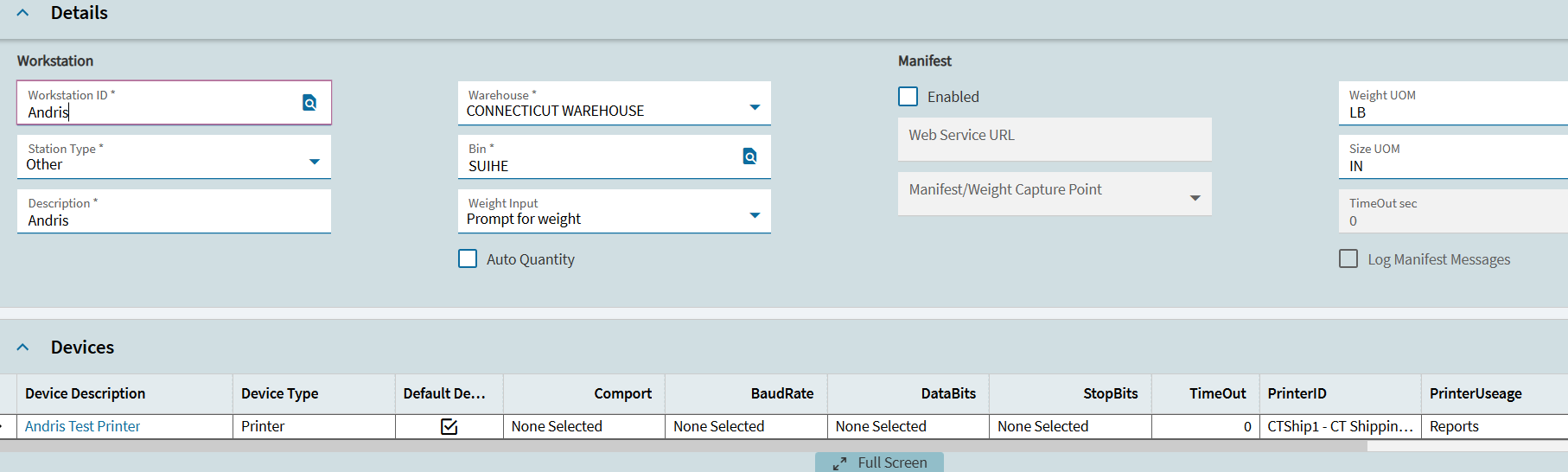Collapse the Devices section chevron
The width and height of the screenshot is (1568, 472).
click(x=23, y=348)
